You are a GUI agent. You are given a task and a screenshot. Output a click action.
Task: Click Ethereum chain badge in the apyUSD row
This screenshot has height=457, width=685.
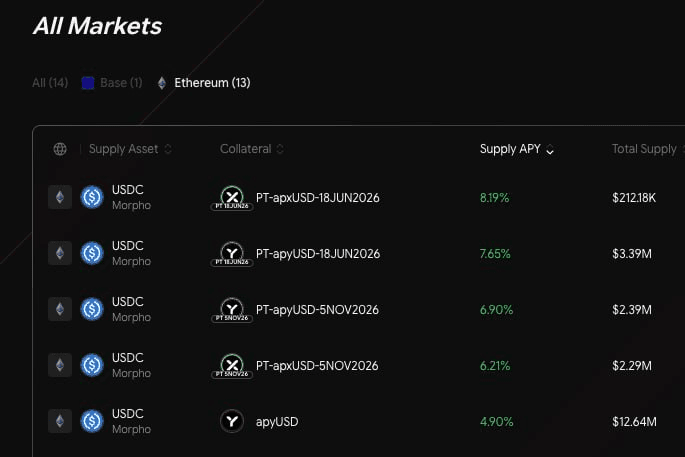pyautogui.click(x=60, y=421)
